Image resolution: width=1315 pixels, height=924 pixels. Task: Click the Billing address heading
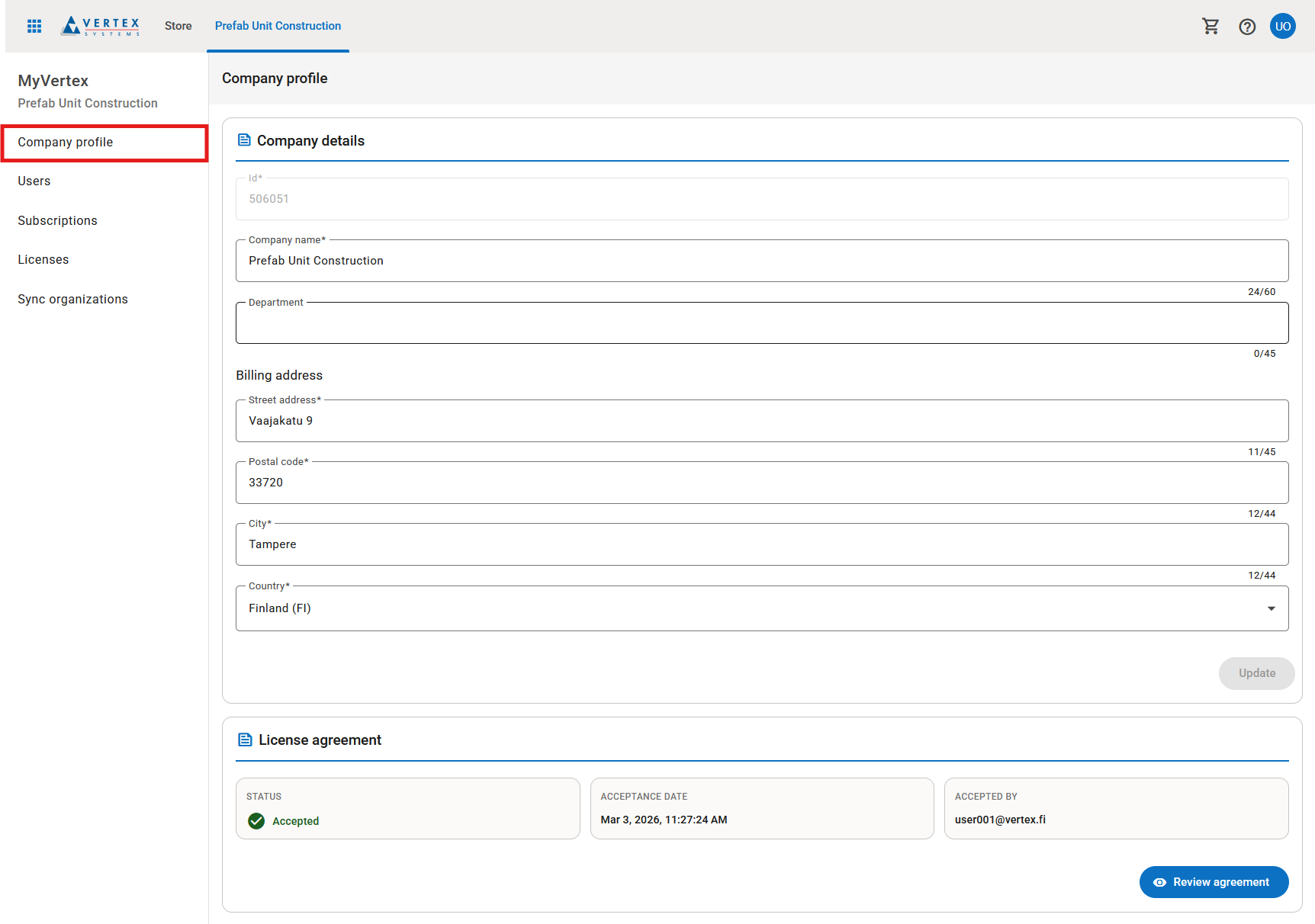click(279, 375)
